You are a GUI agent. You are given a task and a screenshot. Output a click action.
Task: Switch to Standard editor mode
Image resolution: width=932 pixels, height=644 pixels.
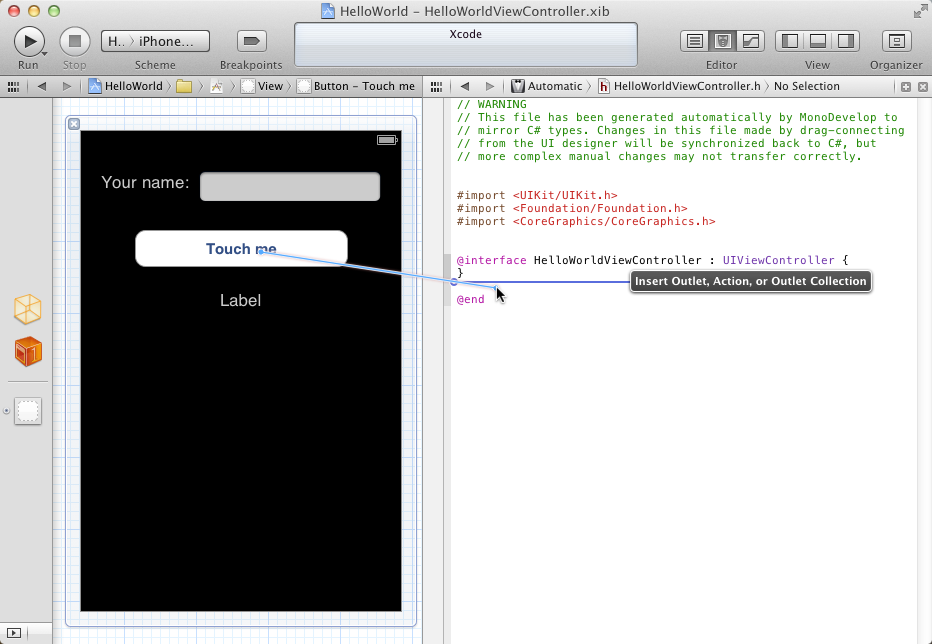(695, 41)
